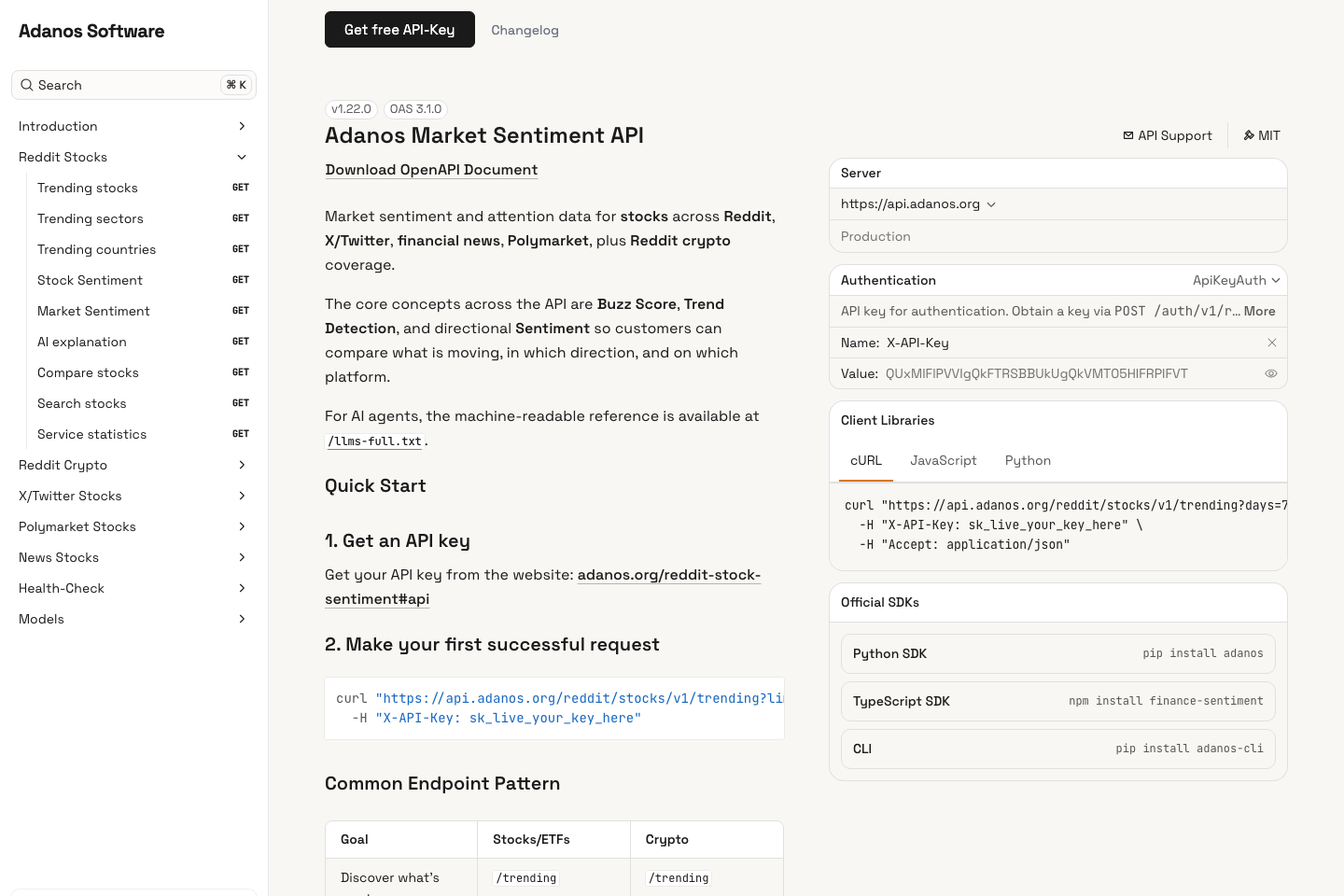Image resolution: width=1344 pixels, height=896 pixels.
Task: Click the API Support envelope icon
Action: (1127, 135)
